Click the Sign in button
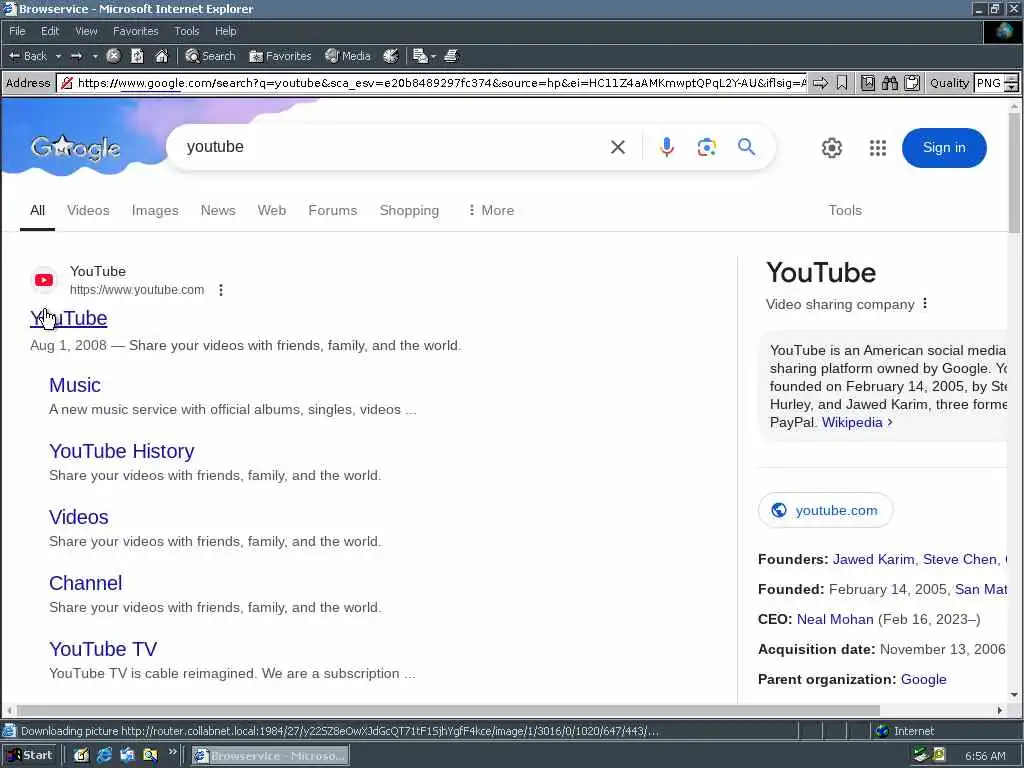The image size is (1024, 768). [944, 148]
